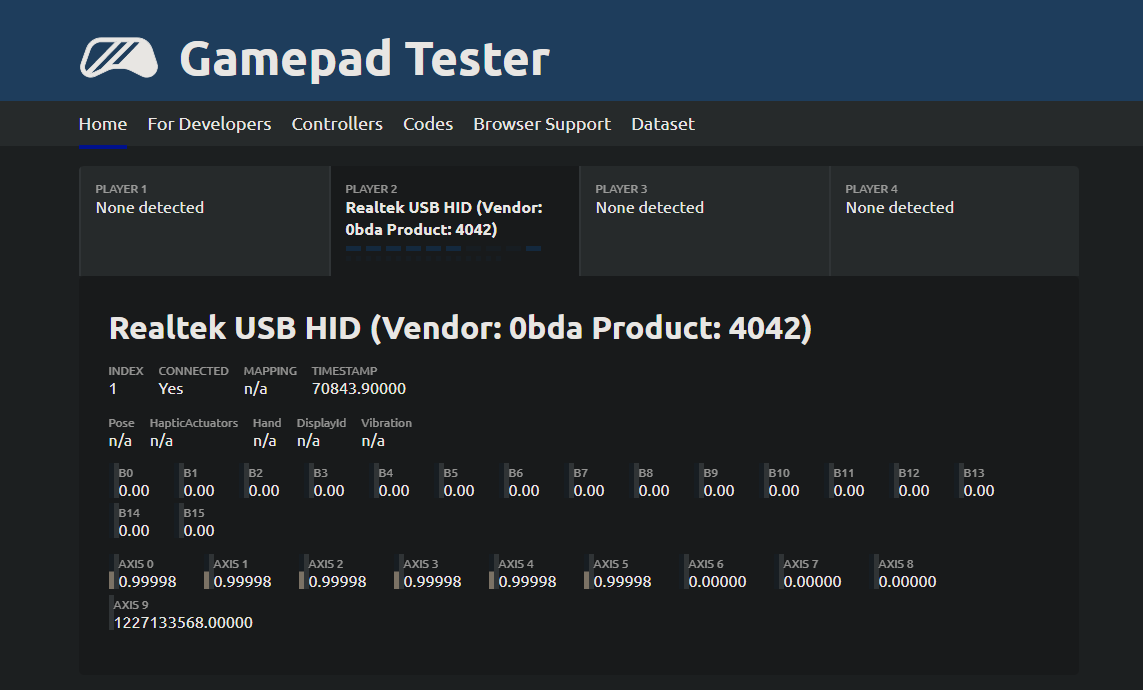Go to the Controllers page
Image resolution: width=1143 pixels, height=690 pixels.
click(x=337, y=124)
